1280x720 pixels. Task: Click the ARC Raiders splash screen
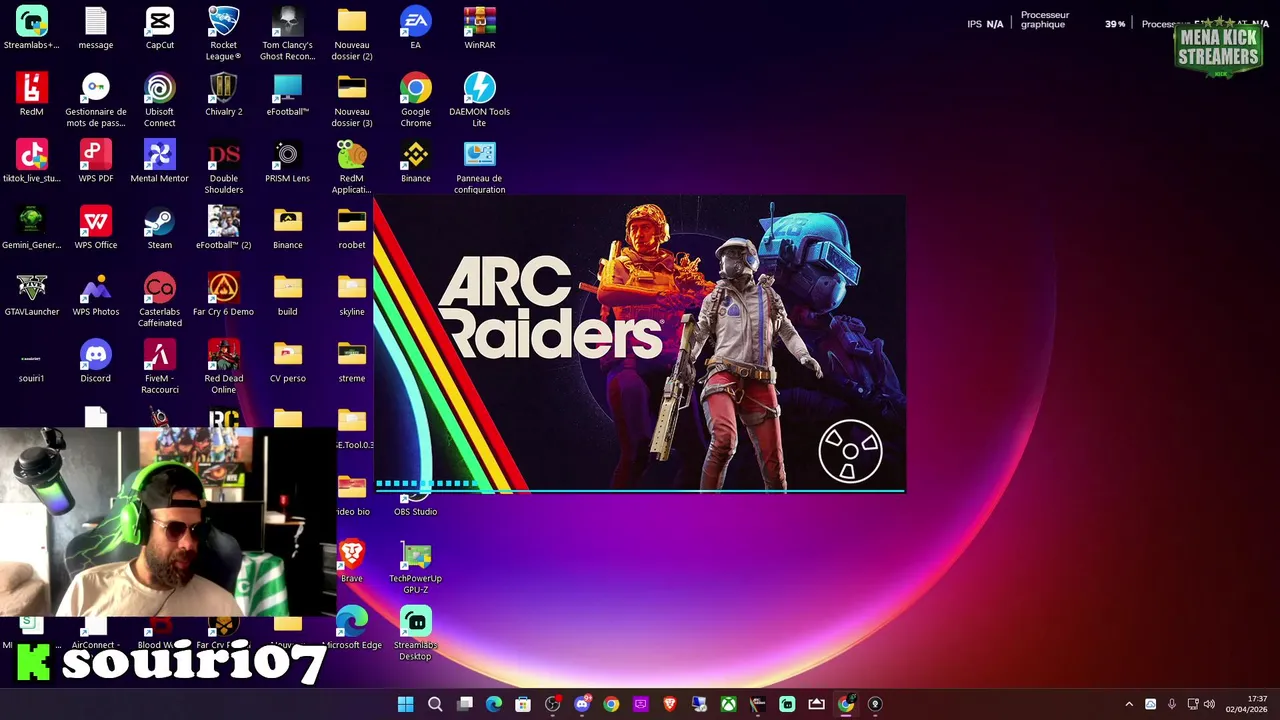[640, 345]
